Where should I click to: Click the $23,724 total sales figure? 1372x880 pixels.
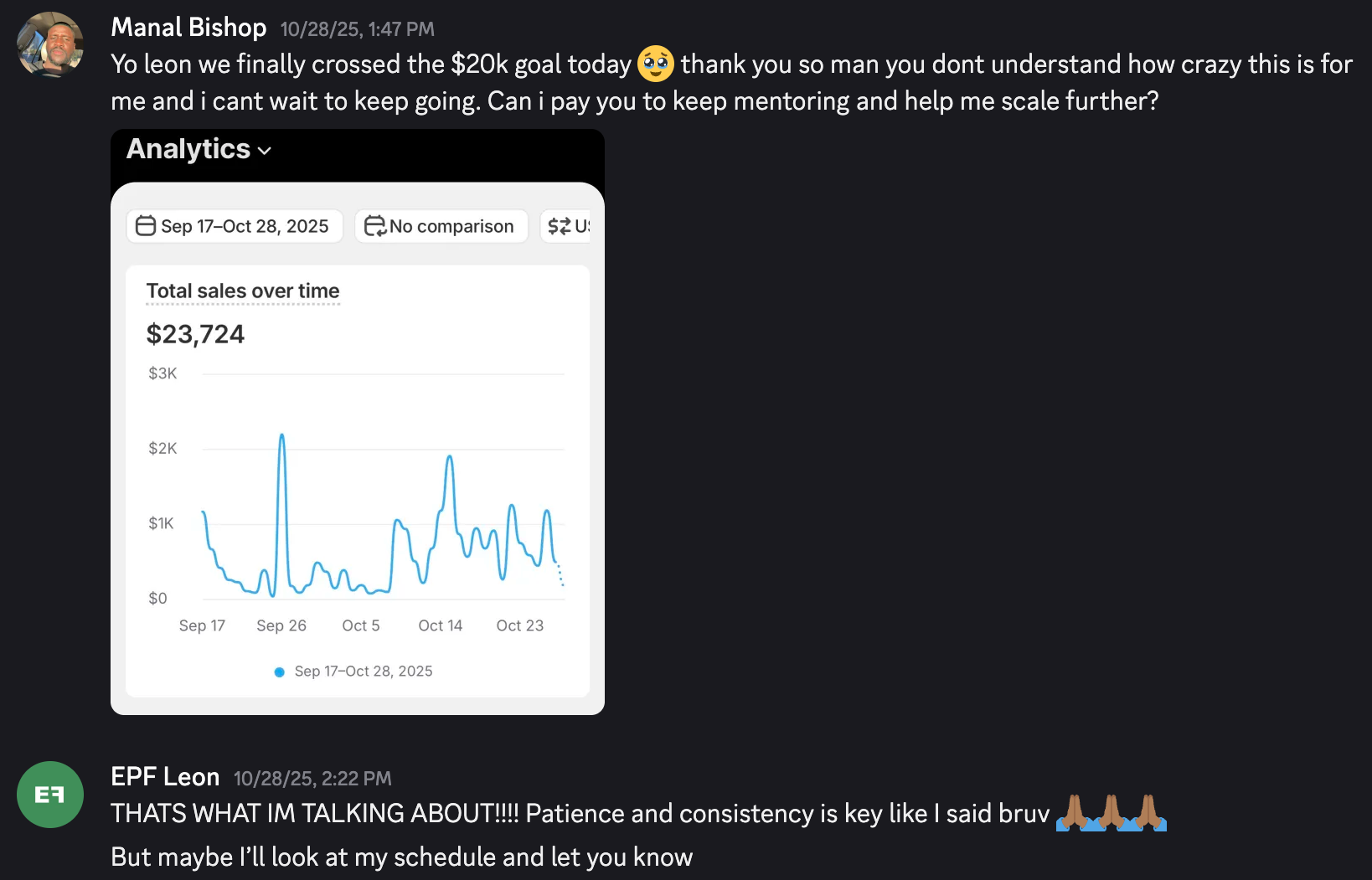tap(195, 334)
